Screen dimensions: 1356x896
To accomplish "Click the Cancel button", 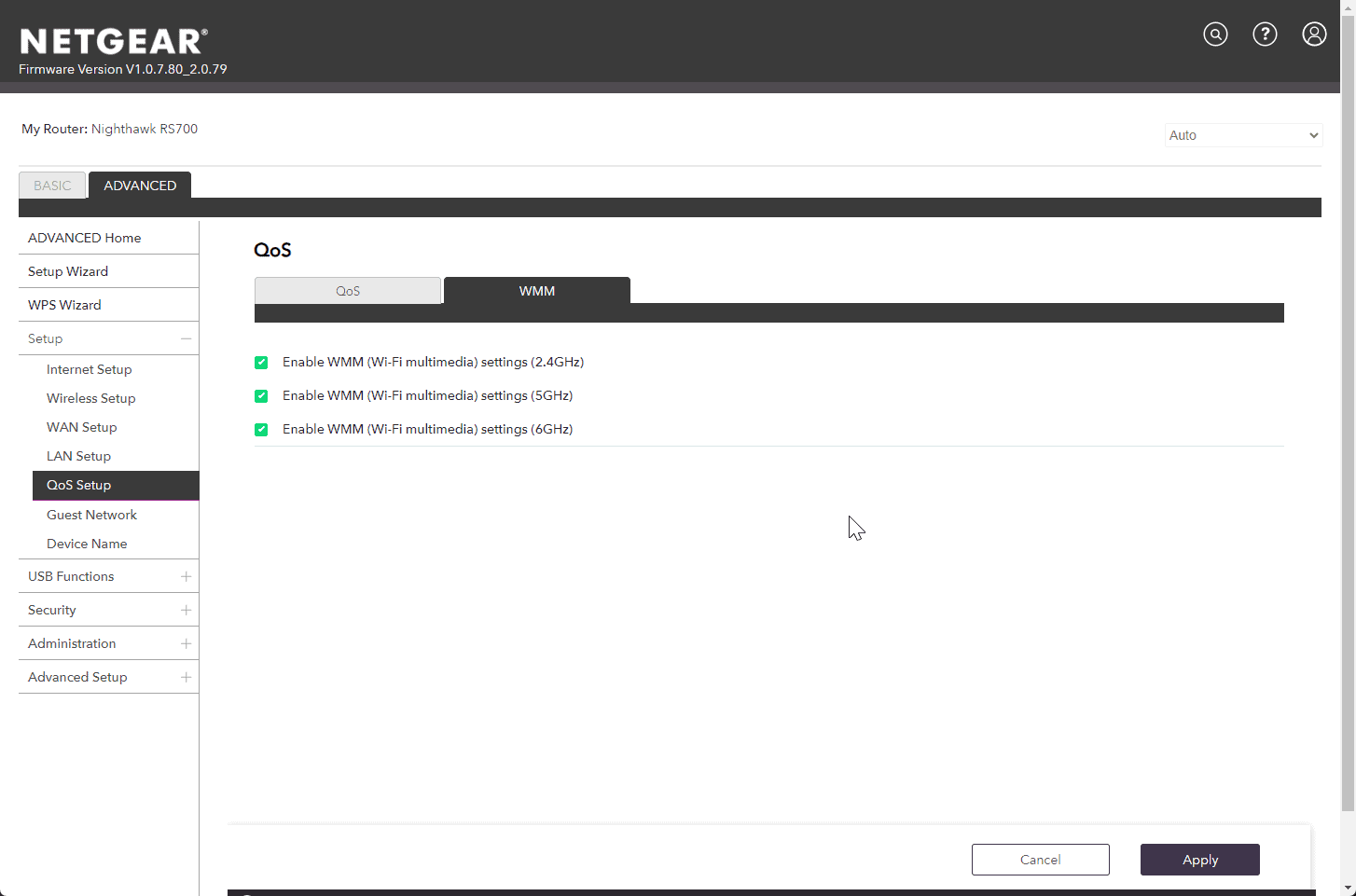I will click(x=1040, y=860).
